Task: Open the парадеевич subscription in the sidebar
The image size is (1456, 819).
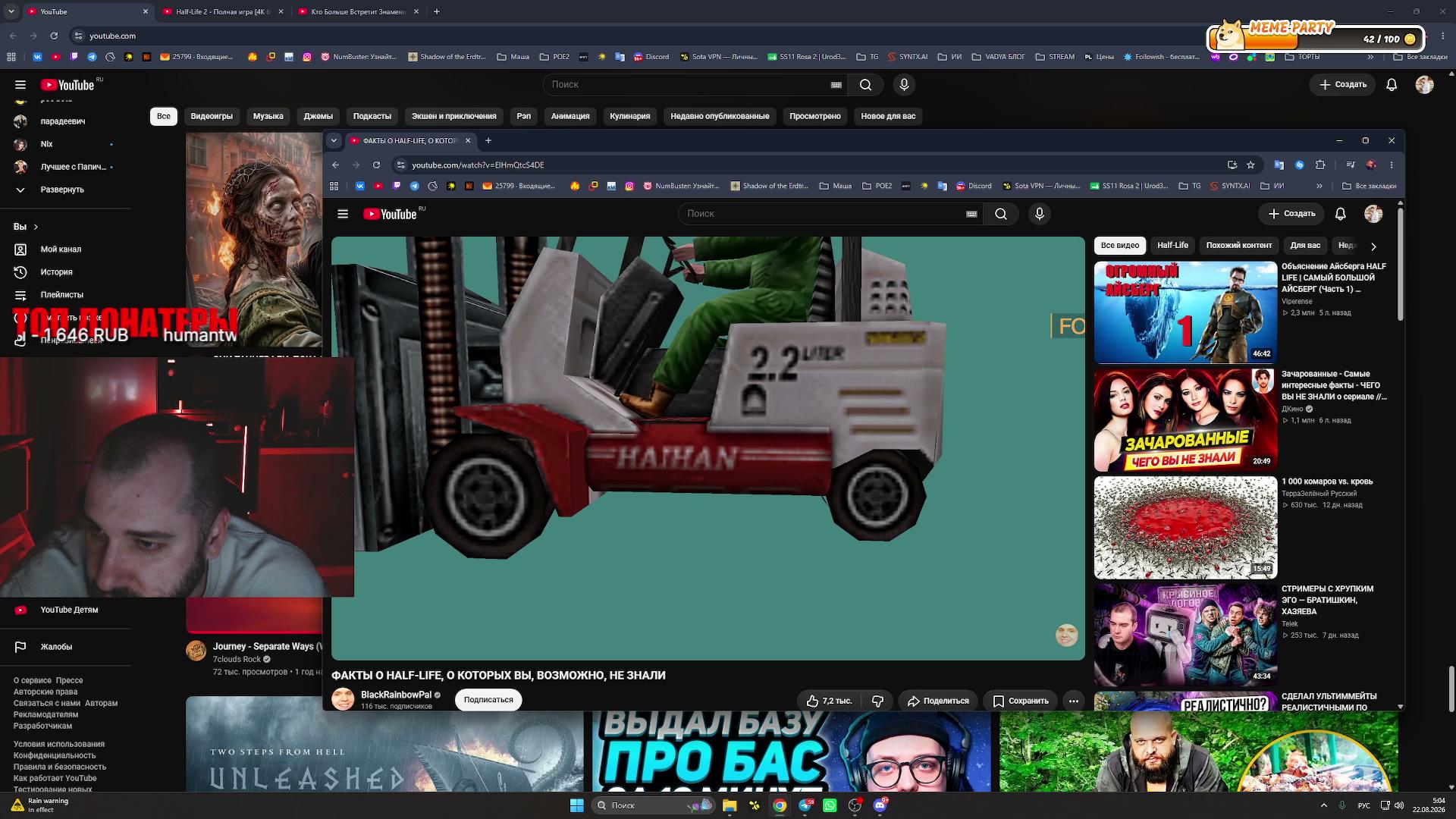Action: pyautogui.click(x=62, y=121)
